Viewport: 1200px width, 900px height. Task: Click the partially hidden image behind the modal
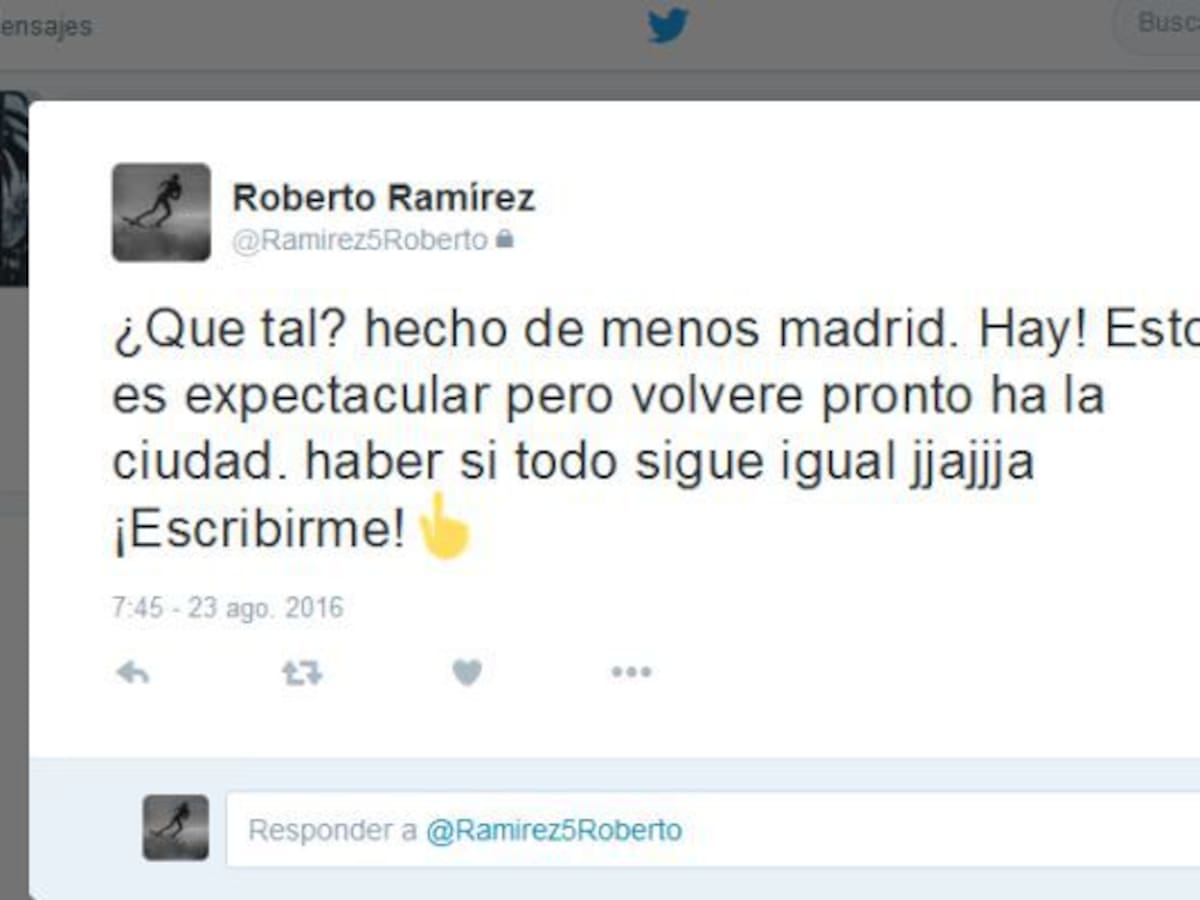14,188
